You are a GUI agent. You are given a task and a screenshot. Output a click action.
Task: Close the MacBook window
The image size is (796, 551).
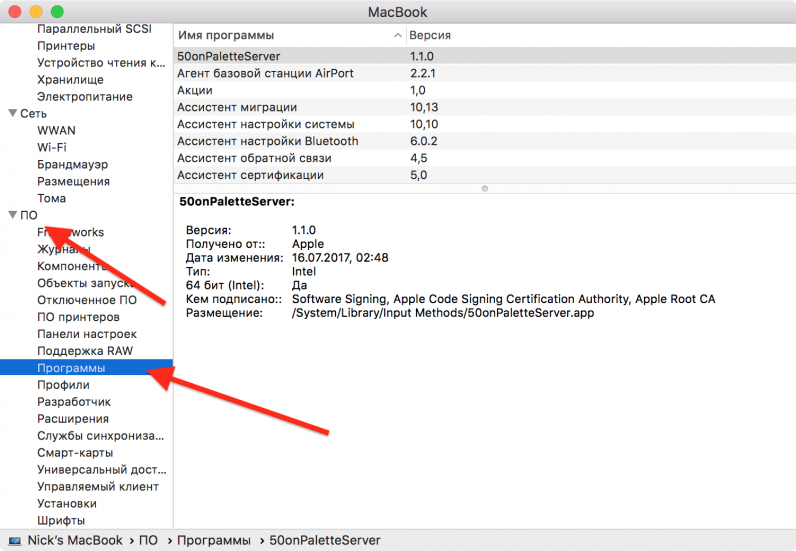click(x=15, y=11)
